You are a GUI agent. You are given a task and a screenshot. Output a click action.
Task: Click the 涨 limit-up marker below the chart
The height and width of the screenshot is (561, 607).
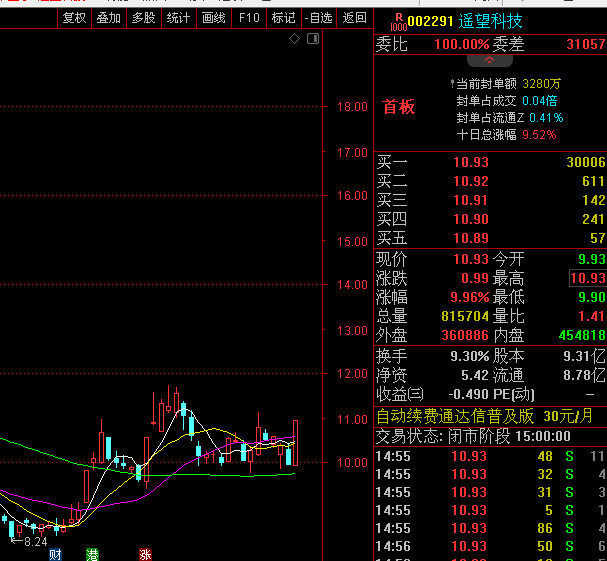[x=145, y=553]
